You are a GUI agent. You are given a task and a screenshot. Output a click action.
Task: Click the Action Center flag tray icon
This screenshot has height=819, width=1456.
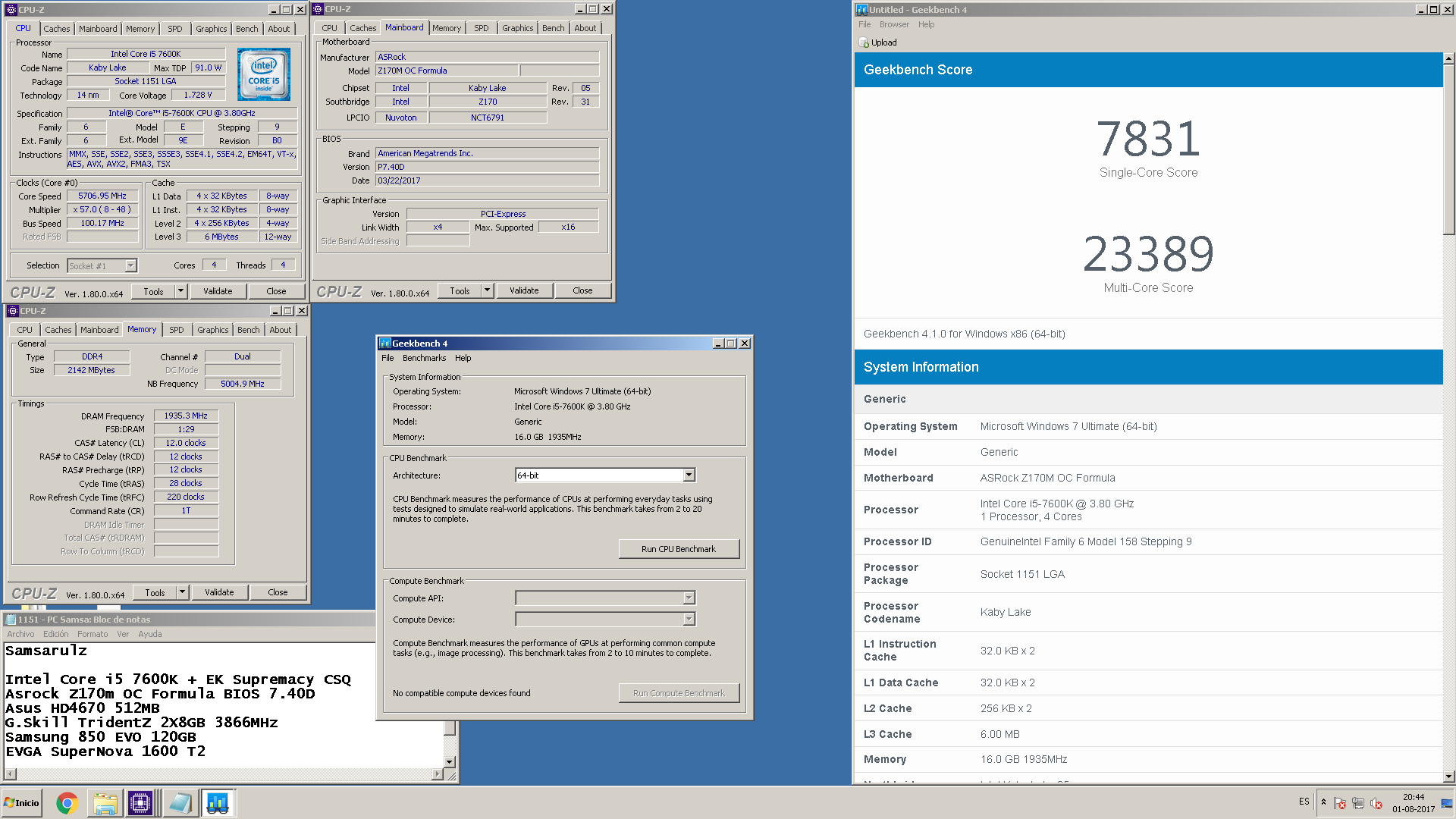click(1340, 803)
